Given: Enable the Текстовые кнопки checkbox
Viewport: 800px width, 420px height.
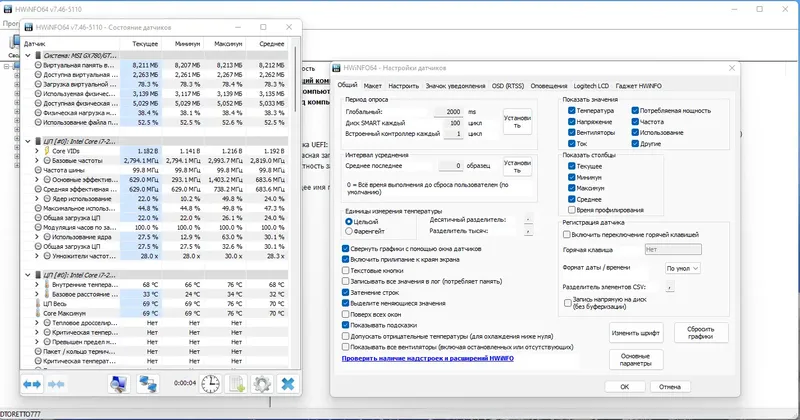Looking at the screenshot, I should pos(345,270).
